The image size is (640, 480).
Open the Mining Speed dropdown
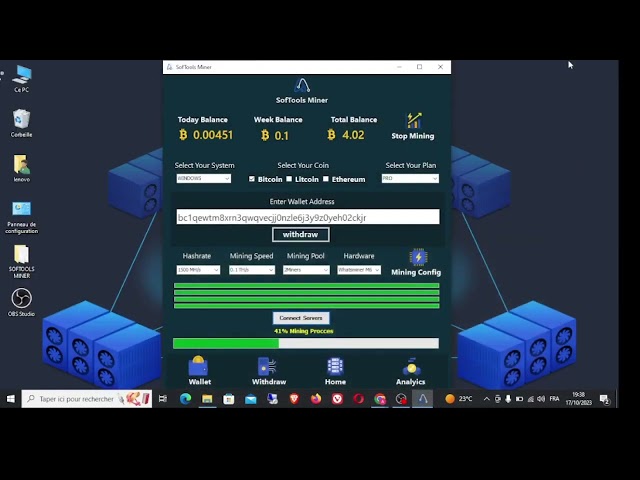tap(252, 270)
